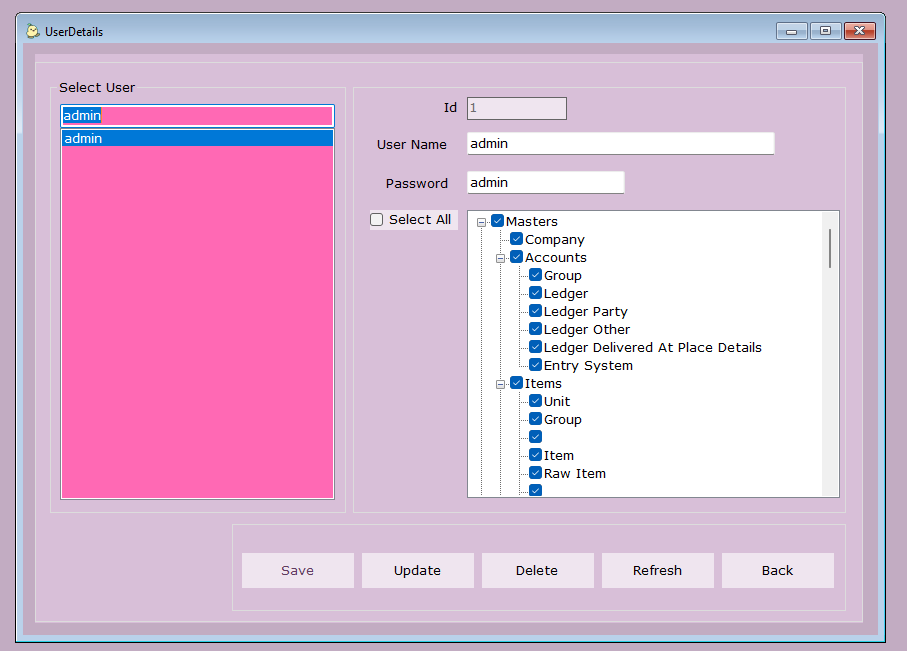Click the Refresh button
This screenshot has height=651, width=907.
pyautogui.click(x=658, y=571)
